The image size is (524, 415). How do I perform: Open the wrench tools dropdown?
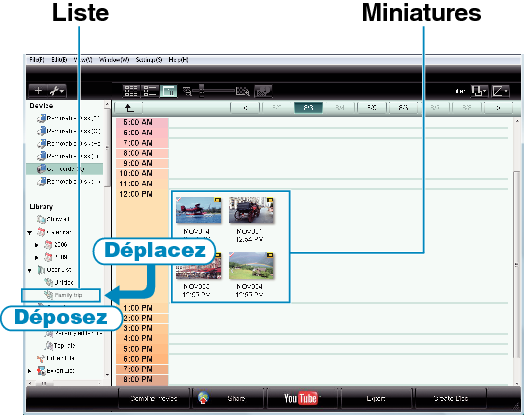tap(57, 91)
